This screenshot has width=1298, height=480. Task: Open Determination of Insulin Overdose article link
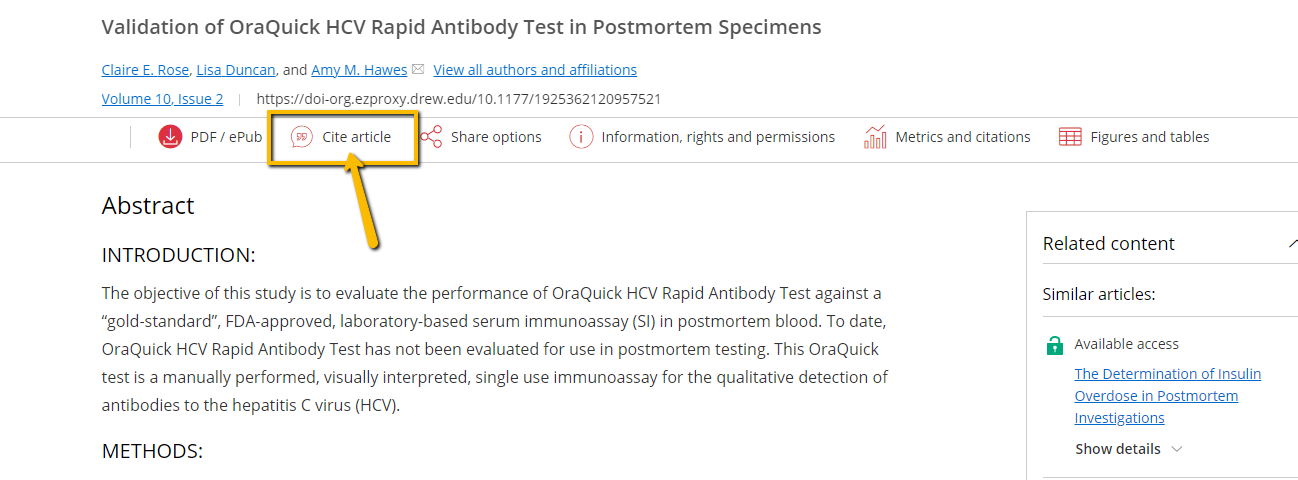pyautogui.click(x=1168, y=396)
